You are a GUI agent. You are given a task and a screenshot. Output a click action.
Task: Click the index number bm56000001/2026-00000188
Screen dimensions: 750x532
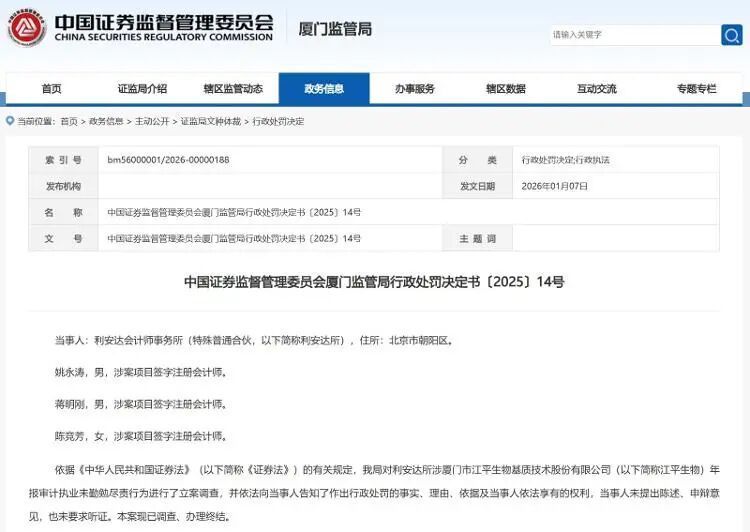168,160
